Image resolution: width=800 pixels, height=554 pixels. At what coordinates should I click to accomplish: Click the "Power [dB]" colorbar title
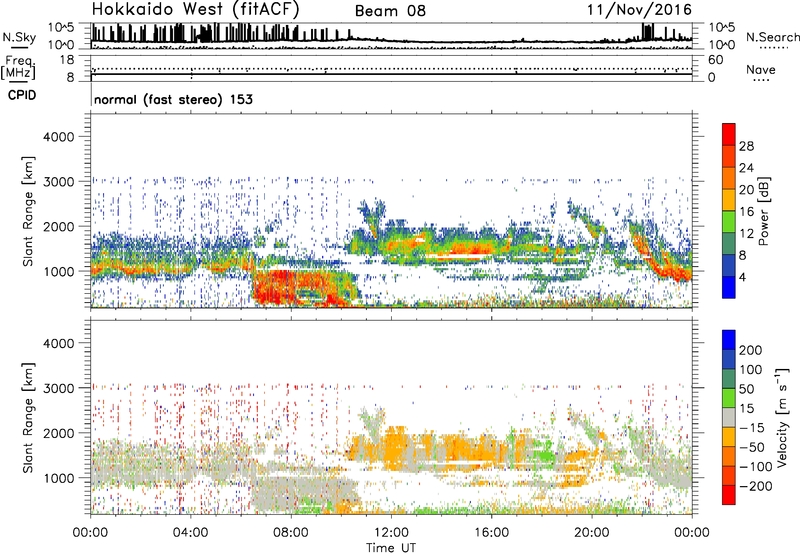pos(763,211)
